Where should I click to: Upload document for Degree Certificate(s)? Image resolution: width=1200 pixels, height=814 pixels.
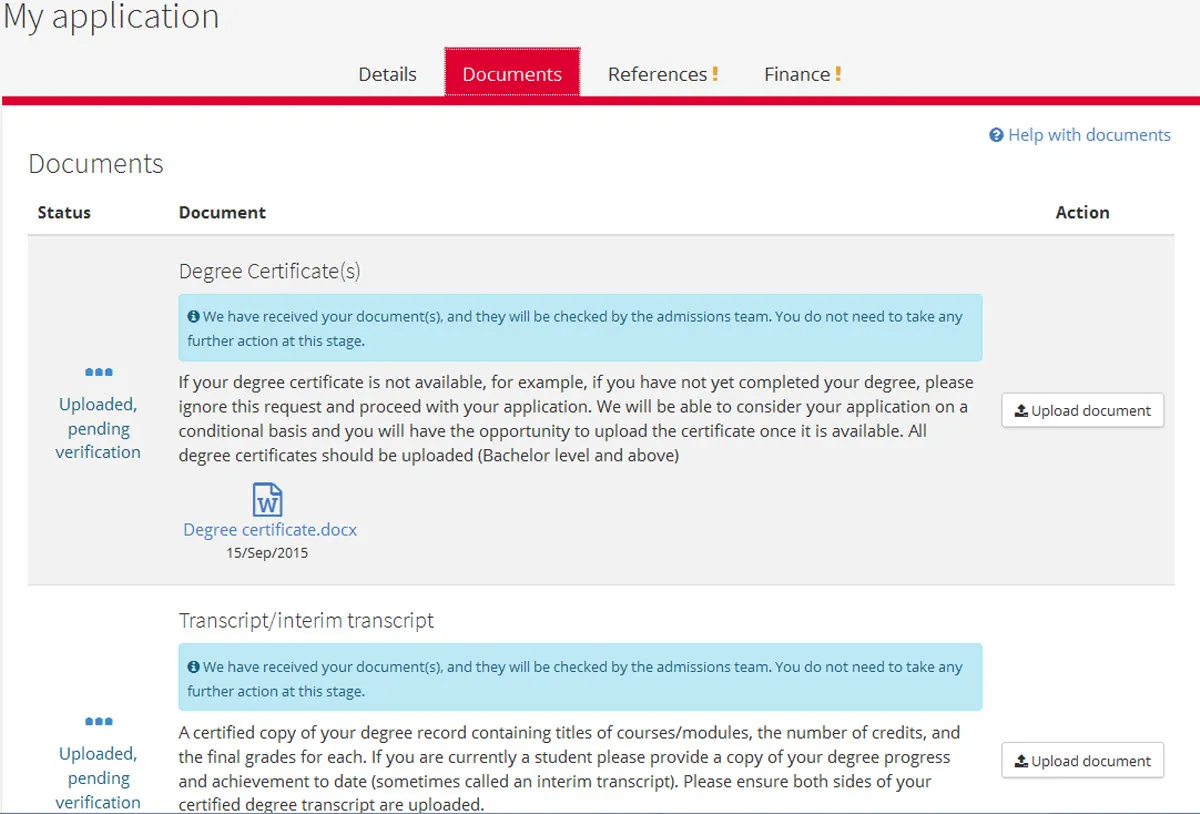tap(1082, 410)
